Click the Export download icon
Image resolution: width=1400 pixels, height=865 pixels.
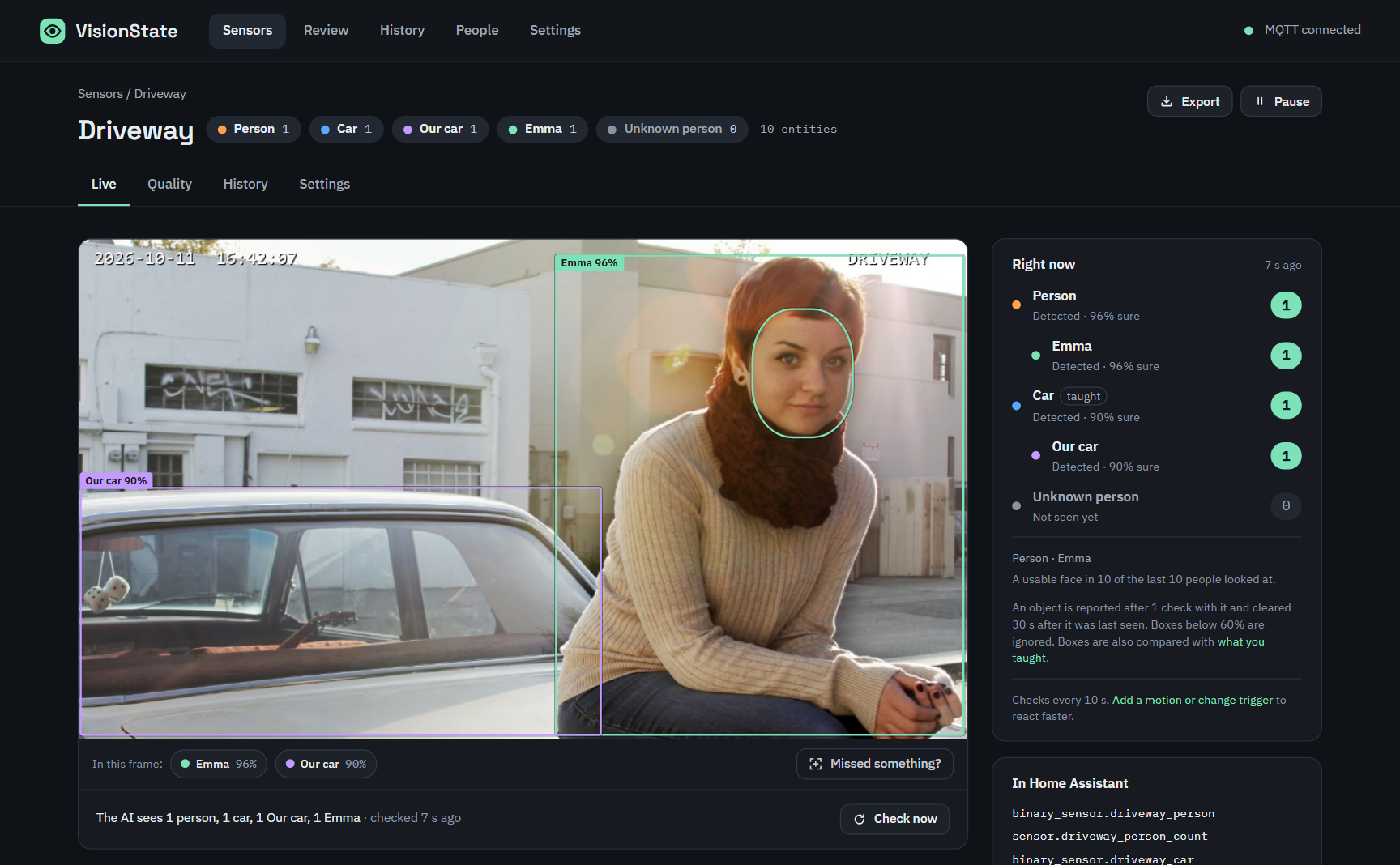1167,101
